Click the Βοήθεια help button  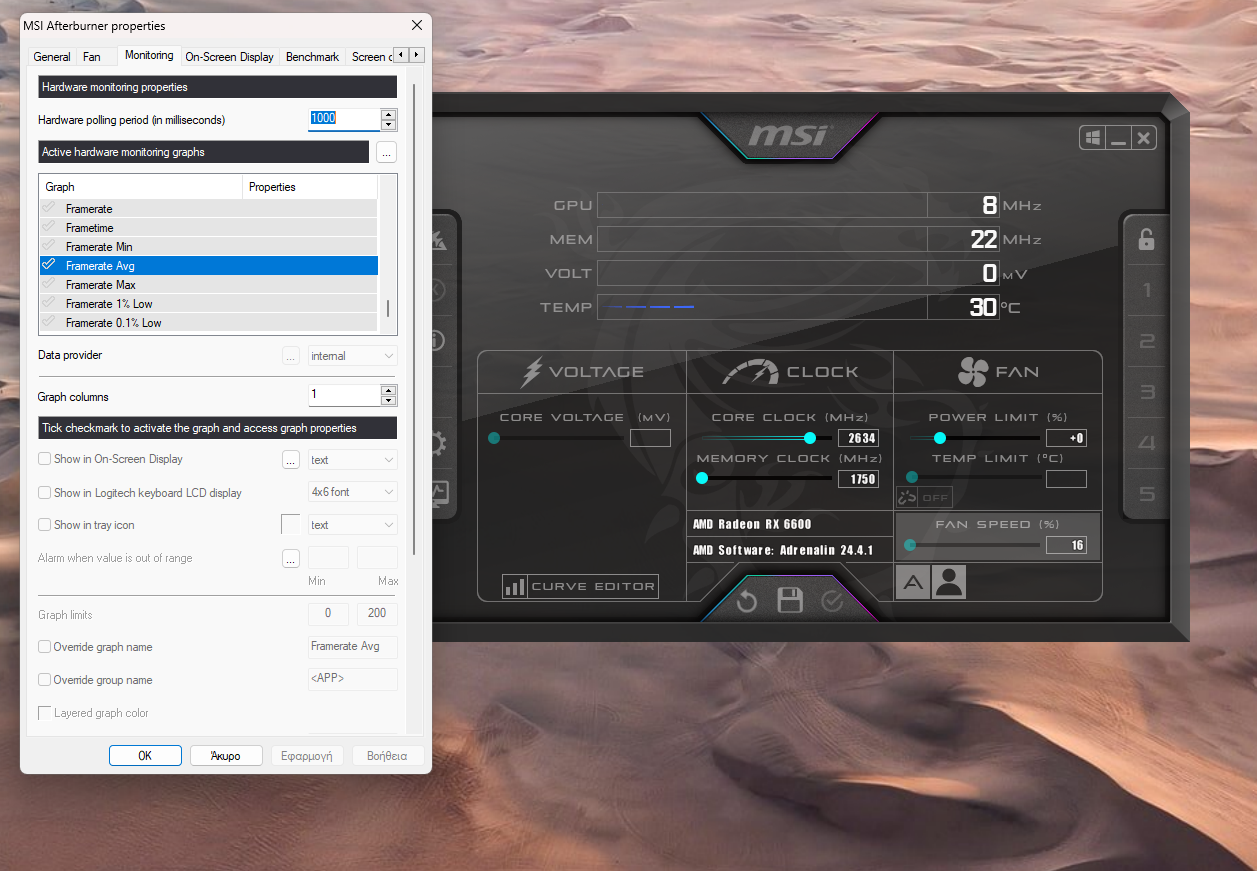(388, 756)
